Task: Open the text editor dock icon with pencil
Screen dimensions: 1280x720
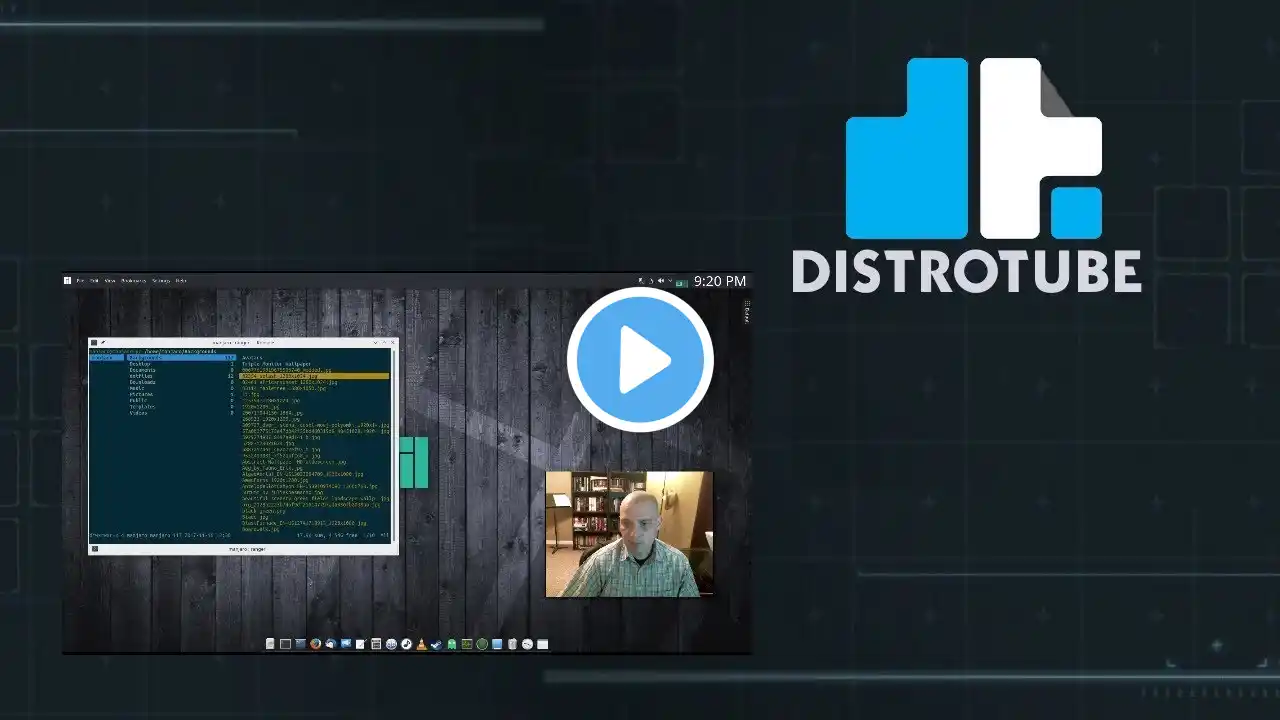Action: [x=361, y=644]
